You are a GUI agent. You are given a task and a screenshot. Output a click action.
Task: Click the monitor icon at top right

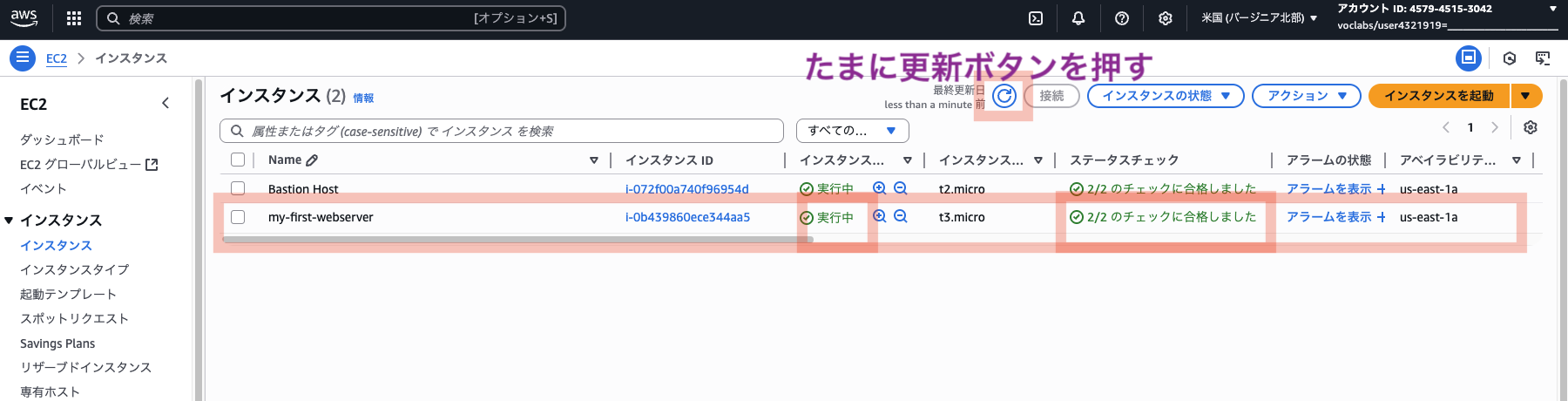tap(1543, 58)
